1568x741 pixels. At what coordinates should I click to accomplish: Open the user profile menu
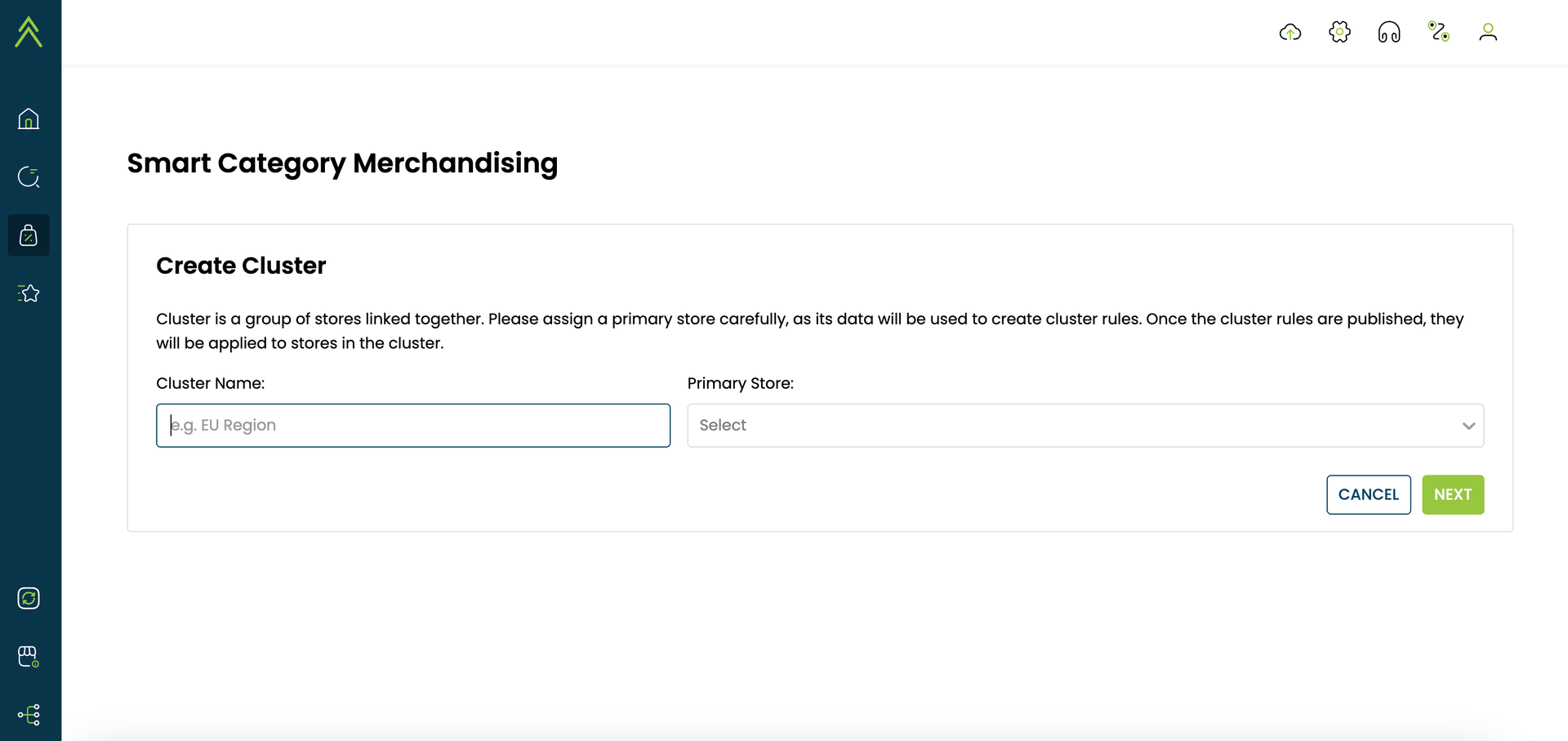pyautogui.click(x=1488, y=32)
